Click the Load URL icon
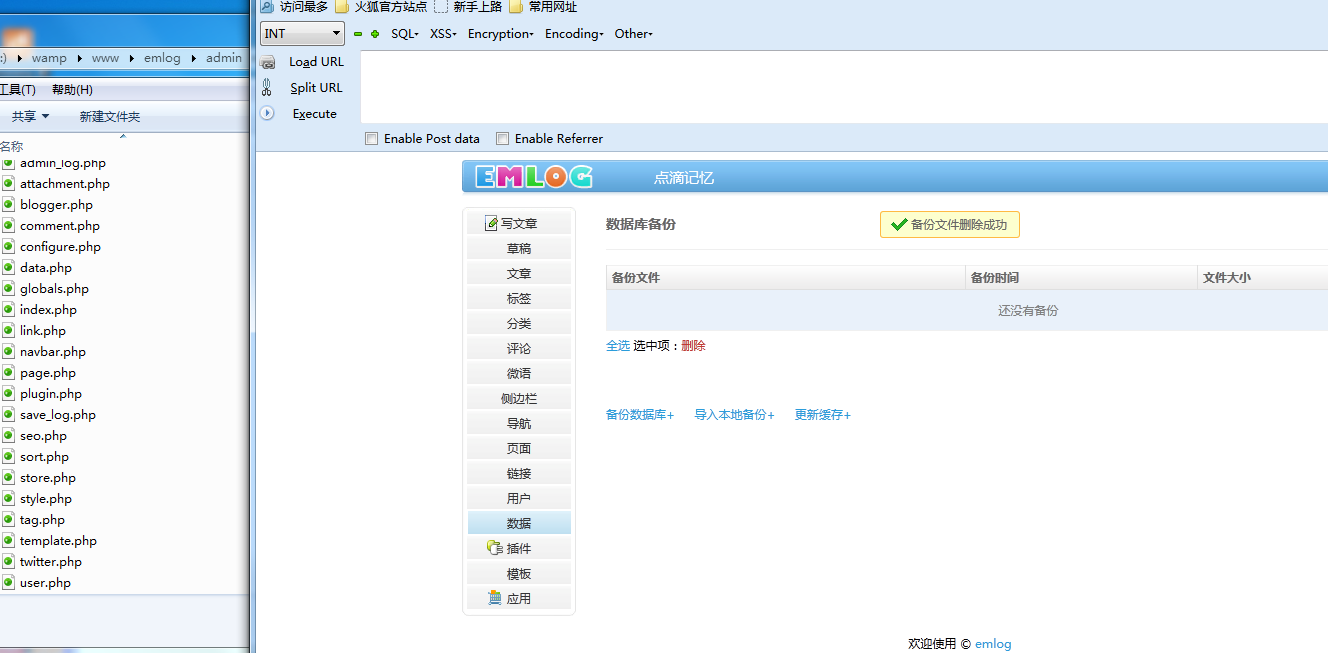Screen dimensions: 1328x653 (x=268, y=62)
